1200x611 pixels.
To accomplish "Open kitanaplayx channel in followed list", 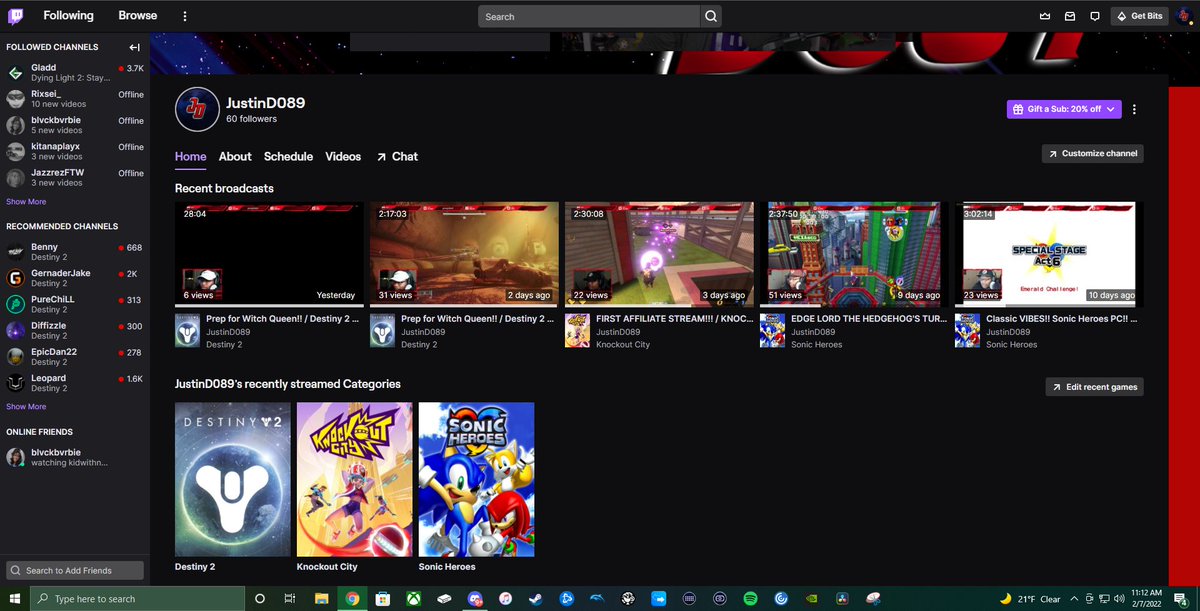I will tap(75, 151).
